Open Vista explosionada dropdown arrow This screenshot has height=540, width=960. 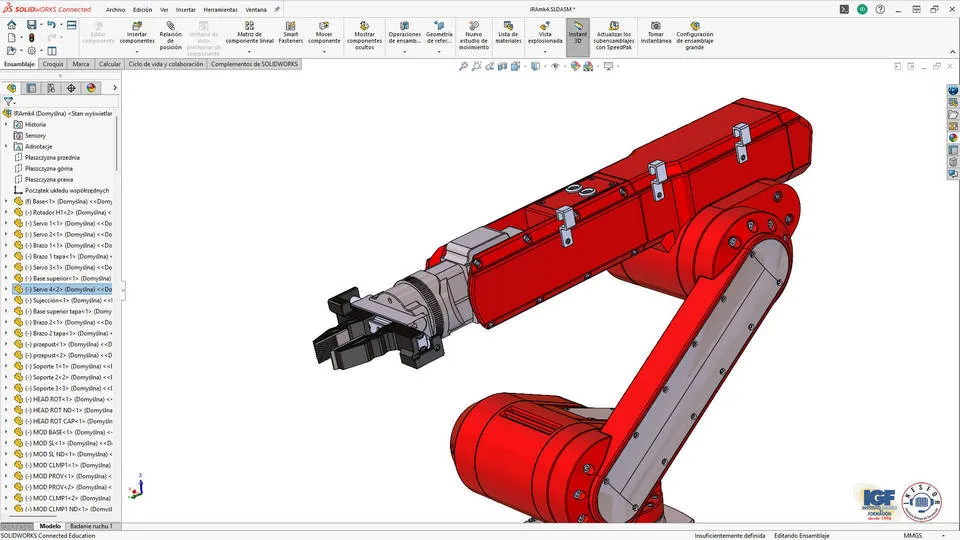point(545,52)
